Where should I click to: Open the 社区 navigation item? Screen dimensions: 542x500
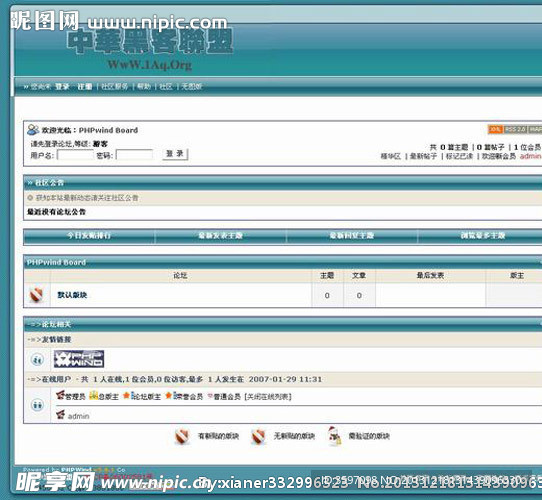point(166,86)
